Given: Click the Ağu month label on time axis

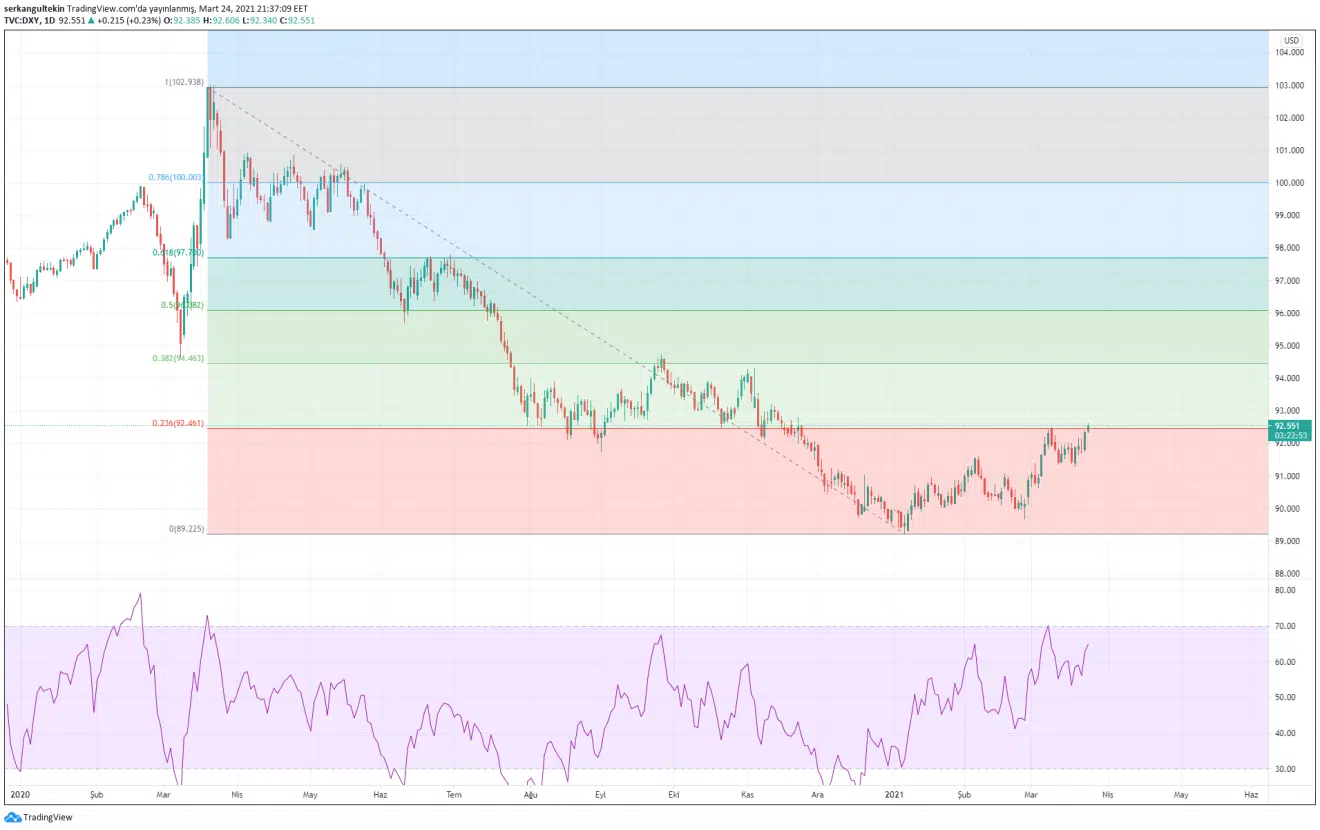Looking at the screenshot, I should 531,795.
